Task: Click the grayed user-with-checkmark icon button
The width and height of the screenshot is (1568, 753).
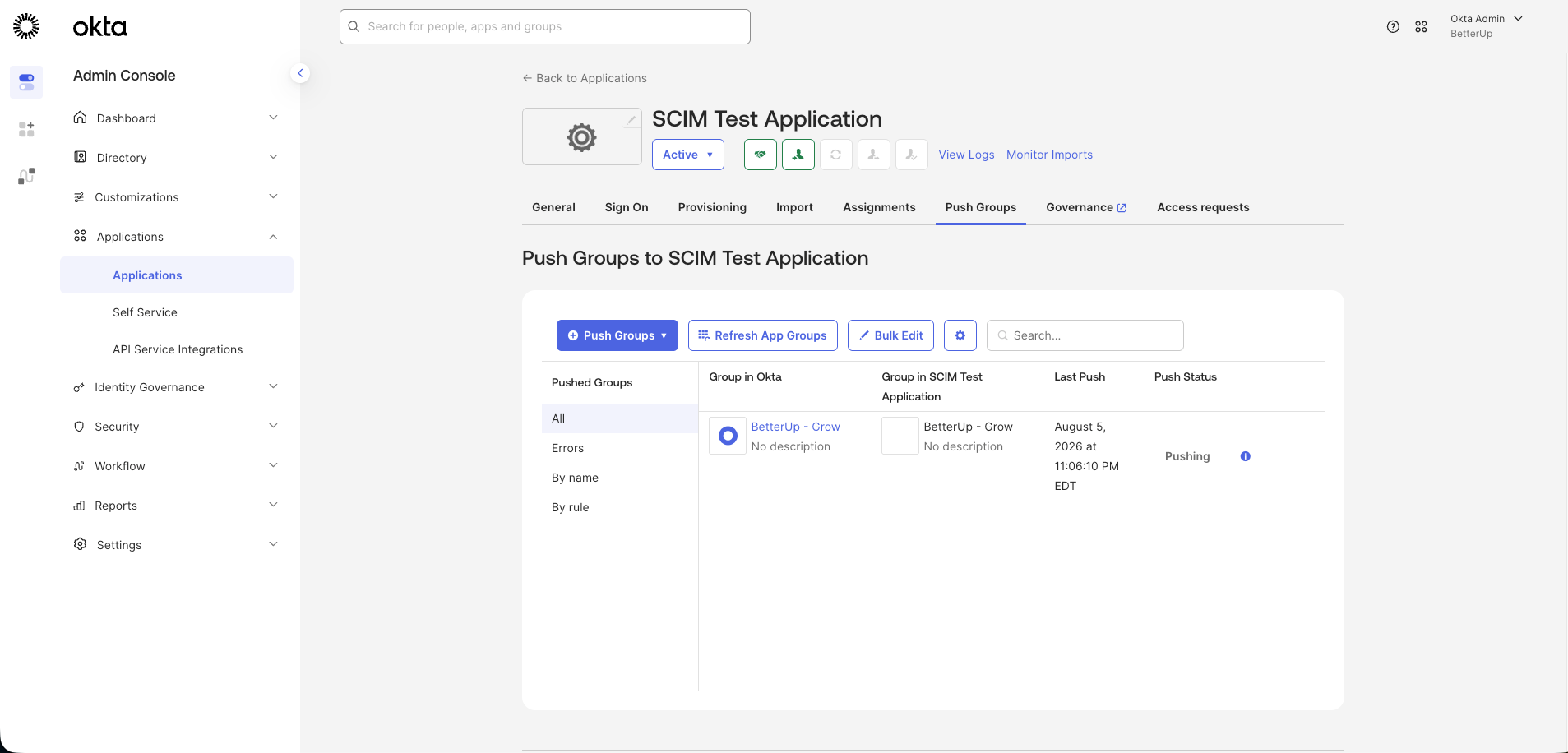Action: (x=912, y=155)
